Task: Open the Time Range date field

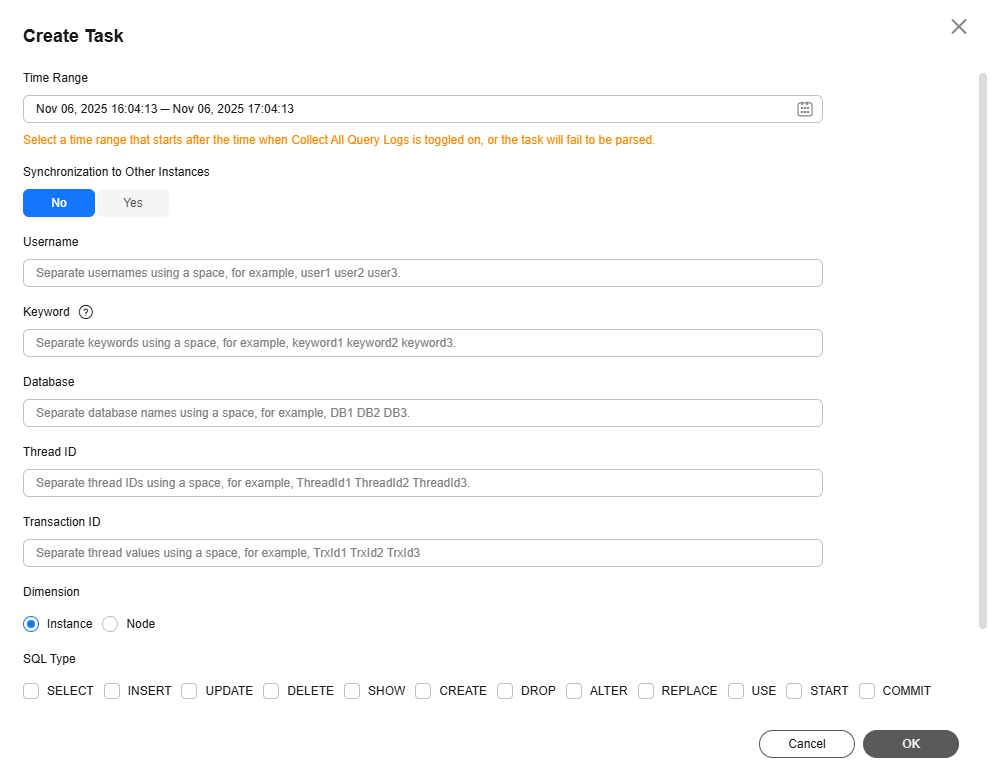Action: 400,109
